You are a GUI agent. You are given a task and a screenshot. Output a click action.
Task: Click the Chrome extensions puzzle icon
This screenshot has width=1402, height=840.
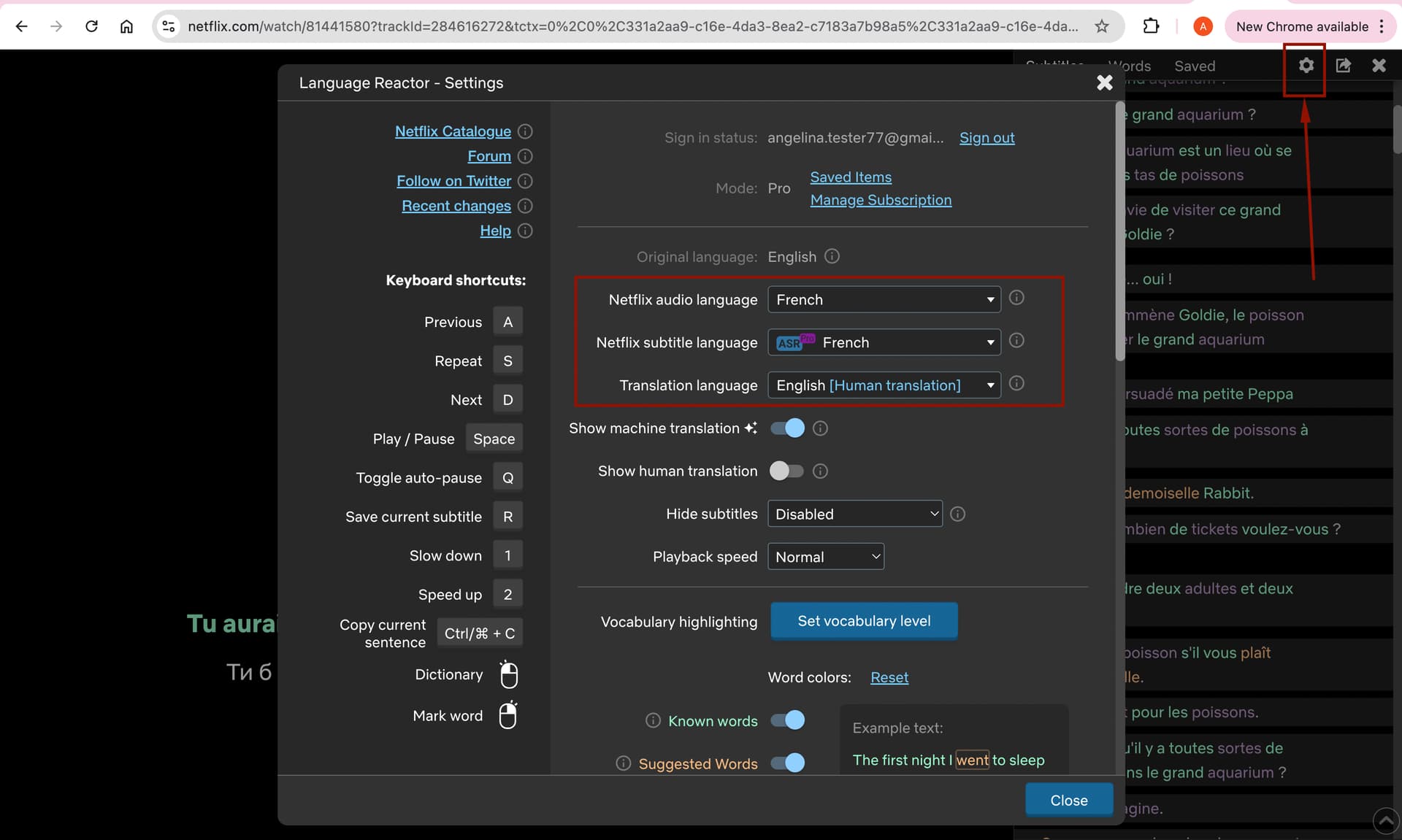(1151, 26)
